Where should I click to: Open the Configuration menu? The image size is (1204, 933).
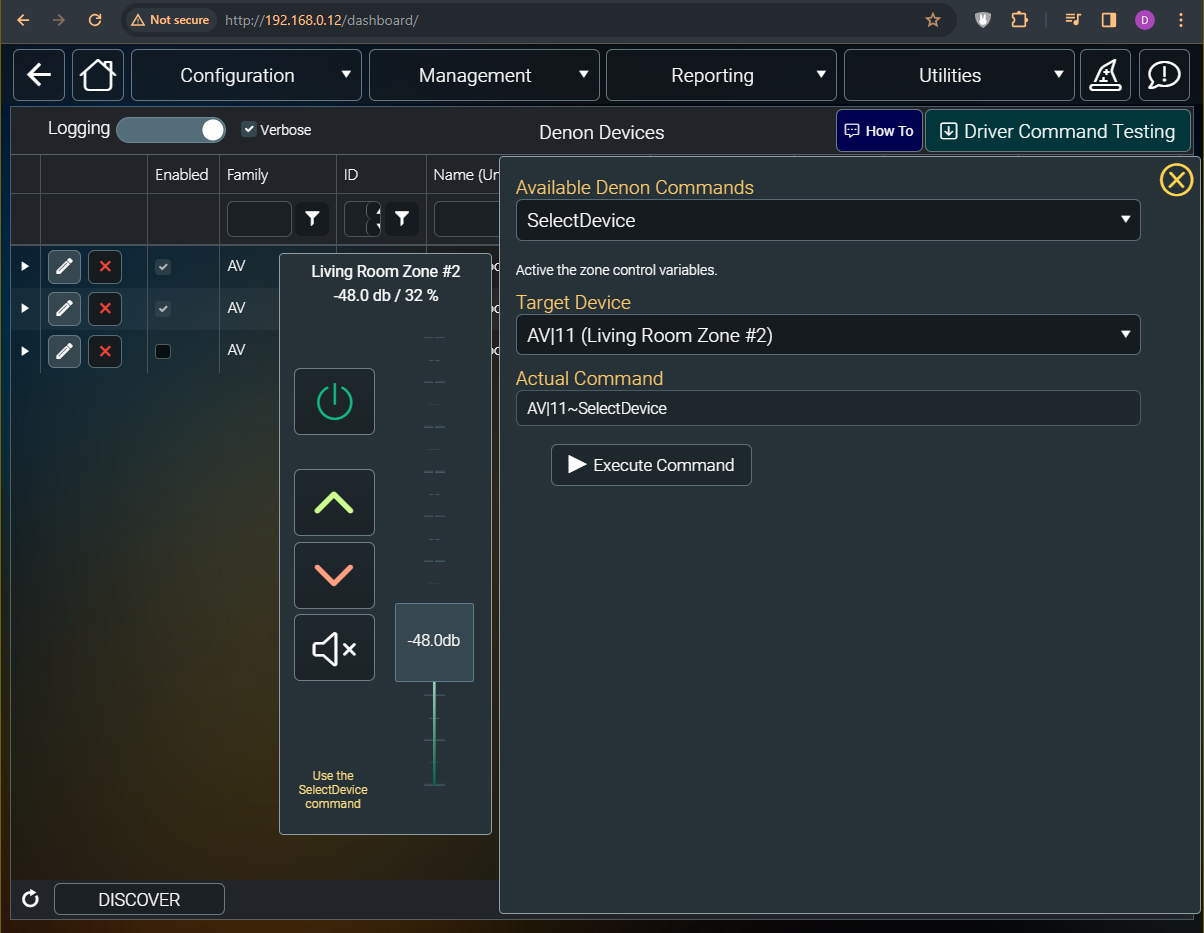pyautogui.click(x=246, y=75)
